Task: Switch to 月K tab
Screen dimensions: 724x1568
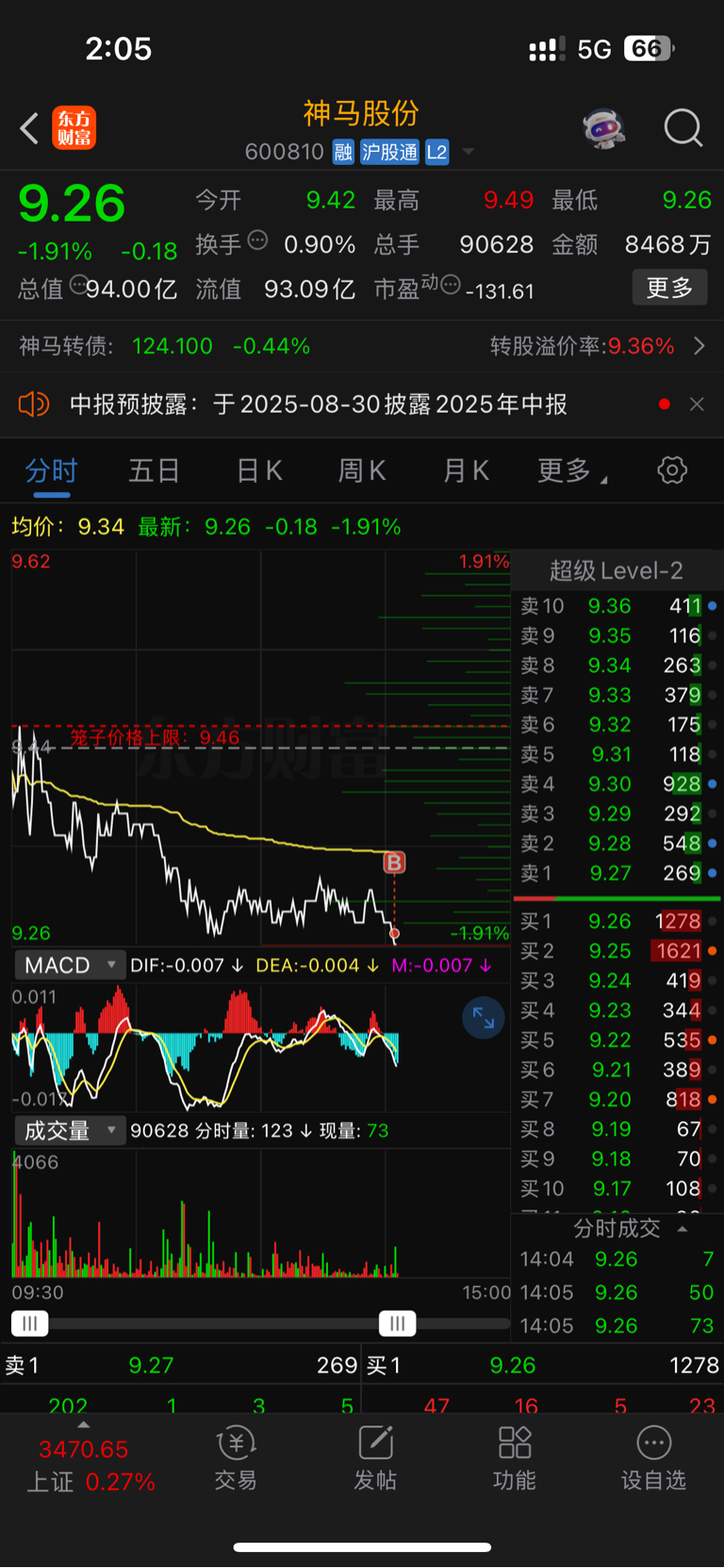Action: point(466,470)
